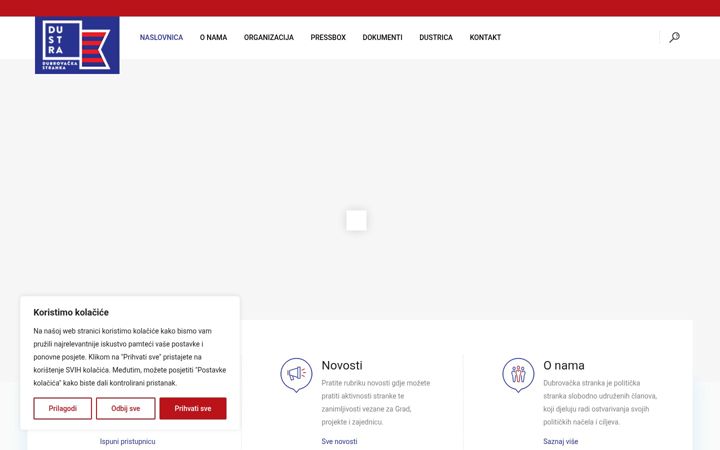
Task: Follow the Saznaj više link
Action: (561, 441)
